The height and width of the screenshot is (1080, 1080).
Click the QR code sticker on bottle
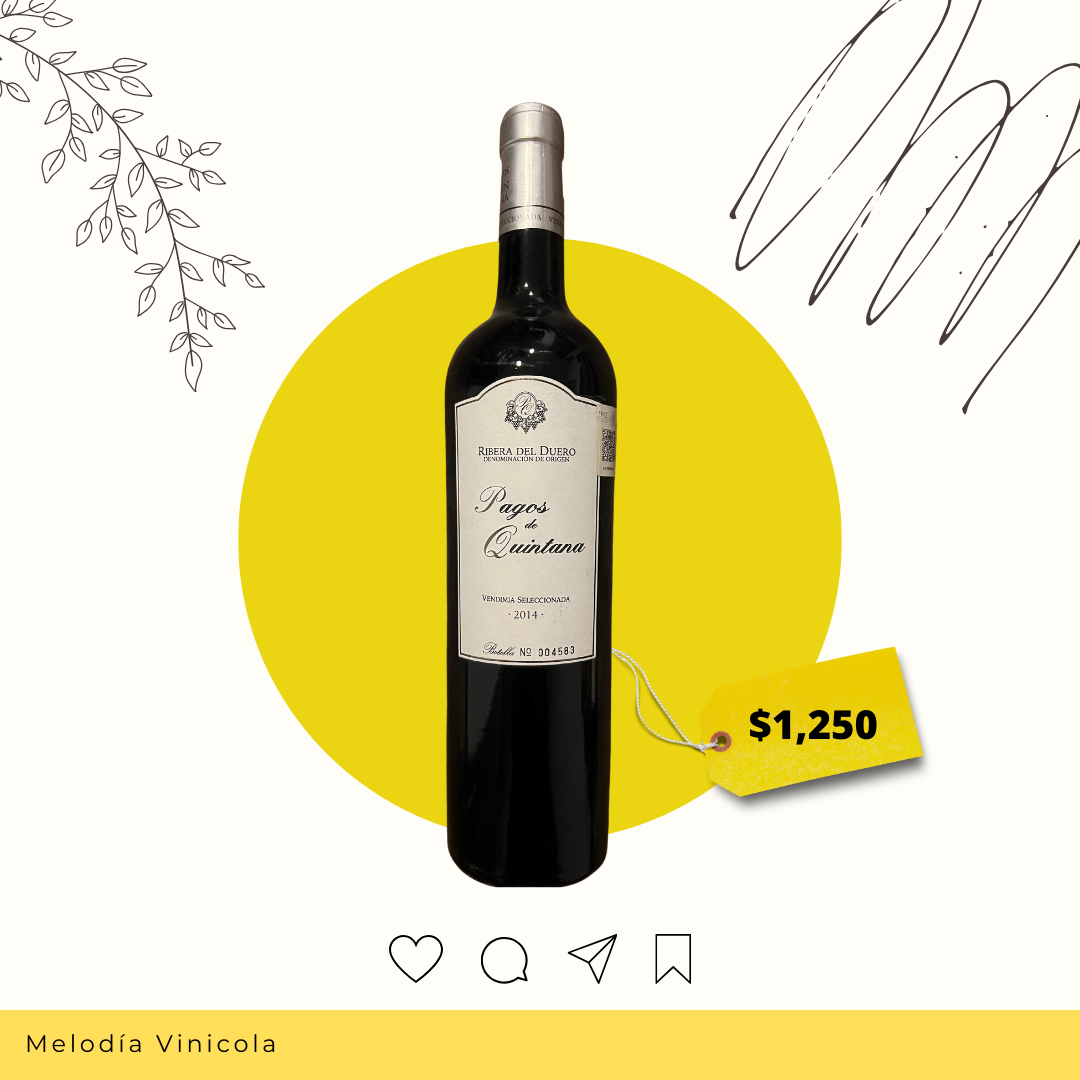[x=608, y=445]
